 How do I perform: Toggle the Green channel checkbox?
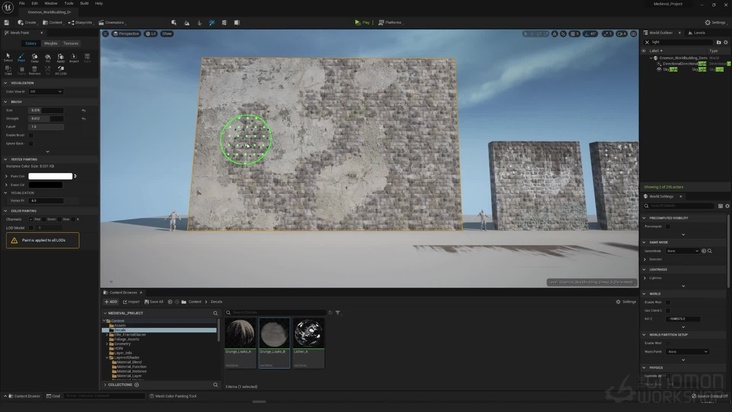(44, 219)
